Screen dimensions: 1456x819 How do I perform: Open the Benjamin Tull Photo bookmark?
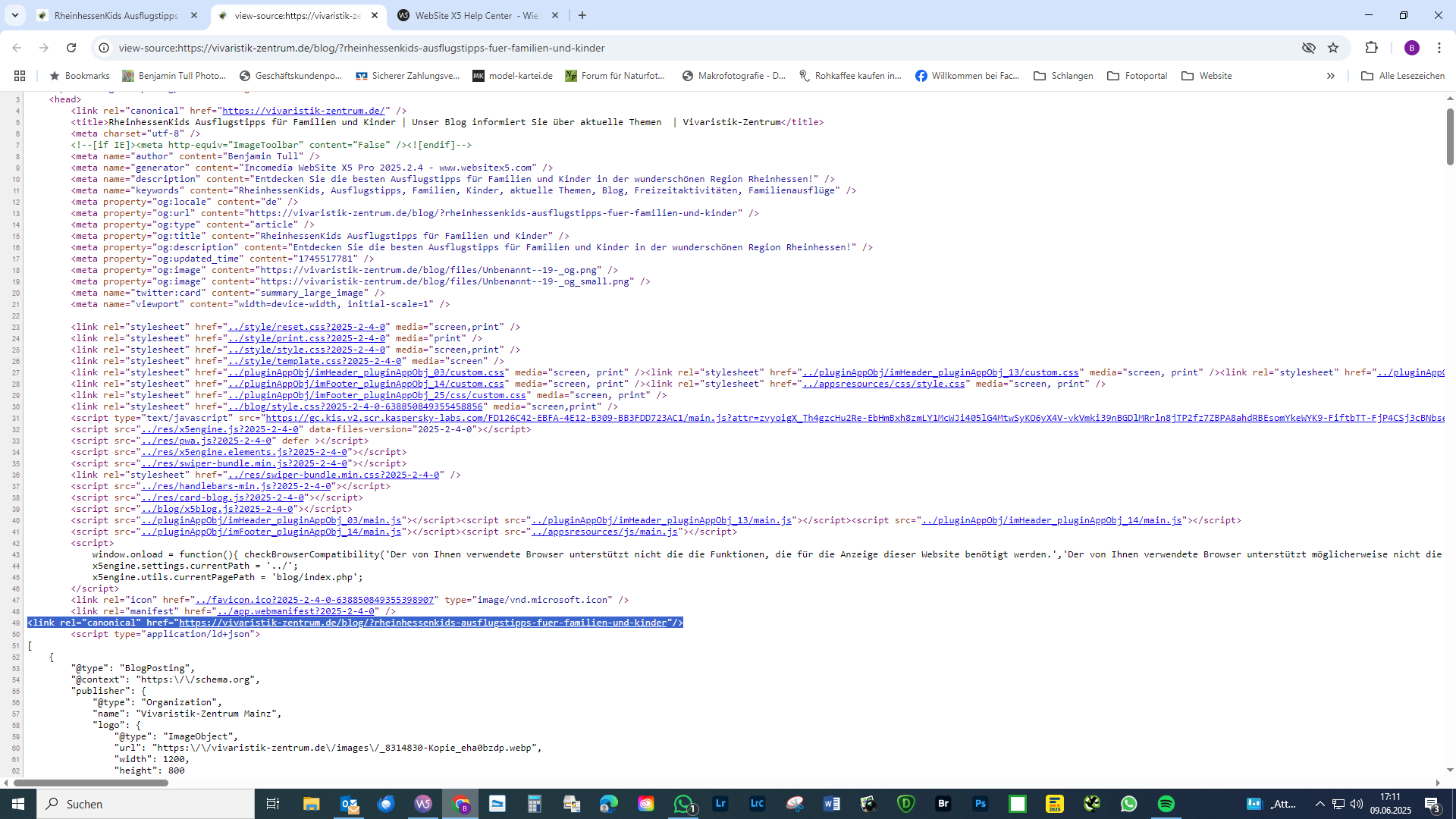(x=174, y=76)
